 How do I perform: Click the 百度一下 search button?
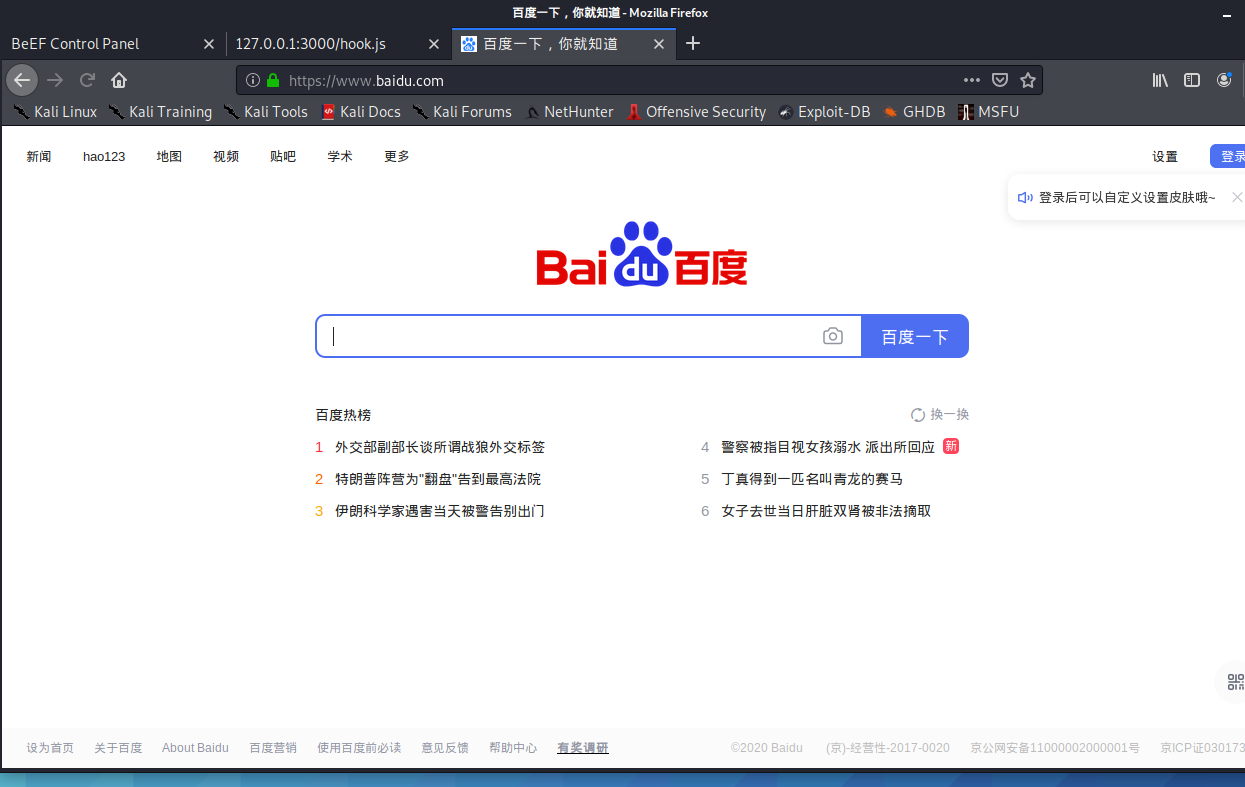coord(915,336)
